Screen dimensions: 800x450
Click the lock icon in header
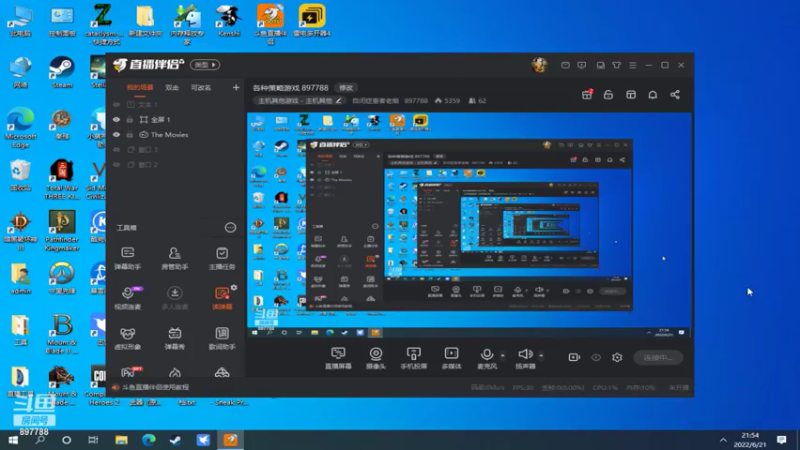[x=608, y=95]
